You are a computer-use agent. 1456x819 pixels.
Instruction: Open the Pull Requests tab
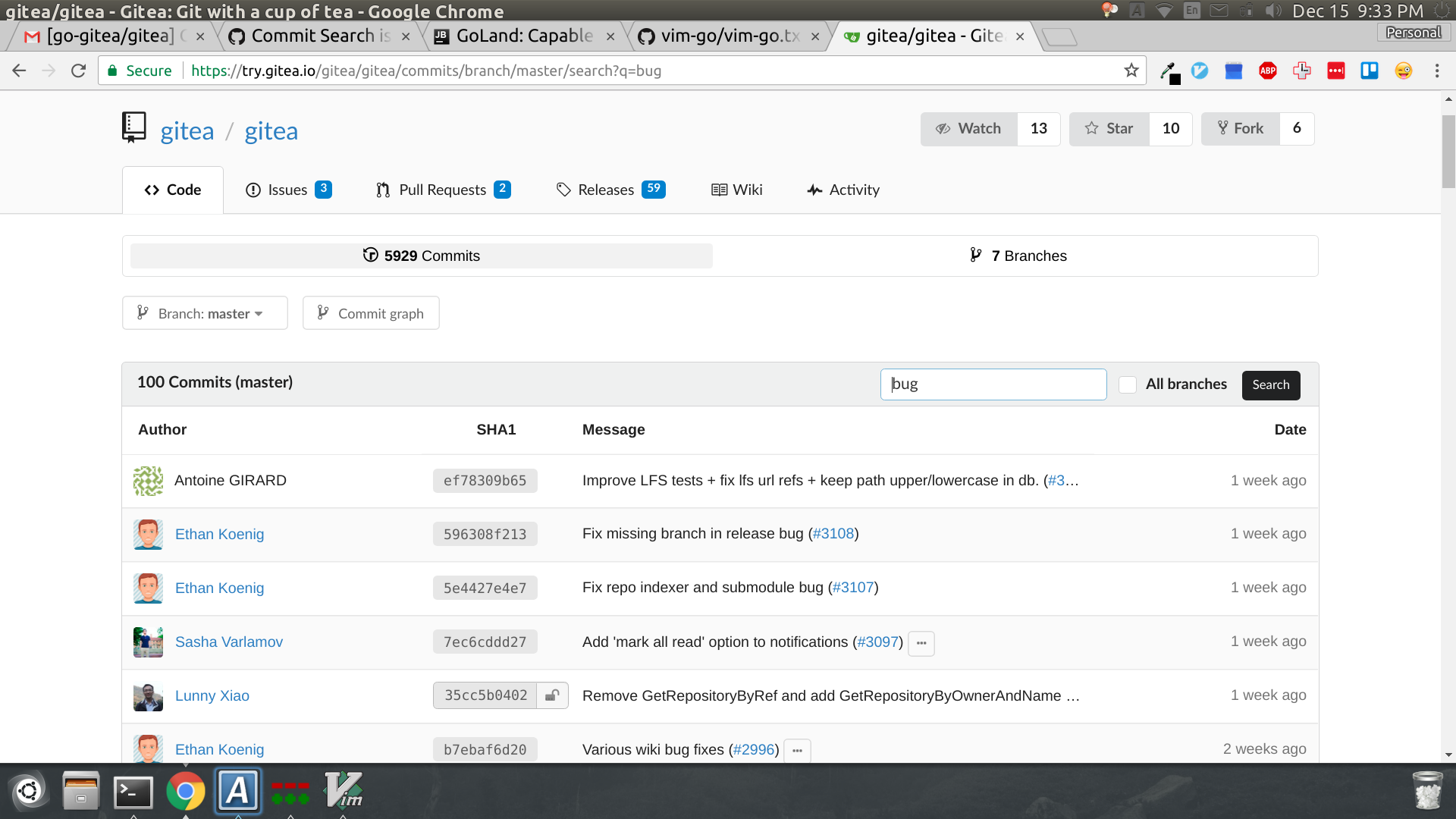444,190
